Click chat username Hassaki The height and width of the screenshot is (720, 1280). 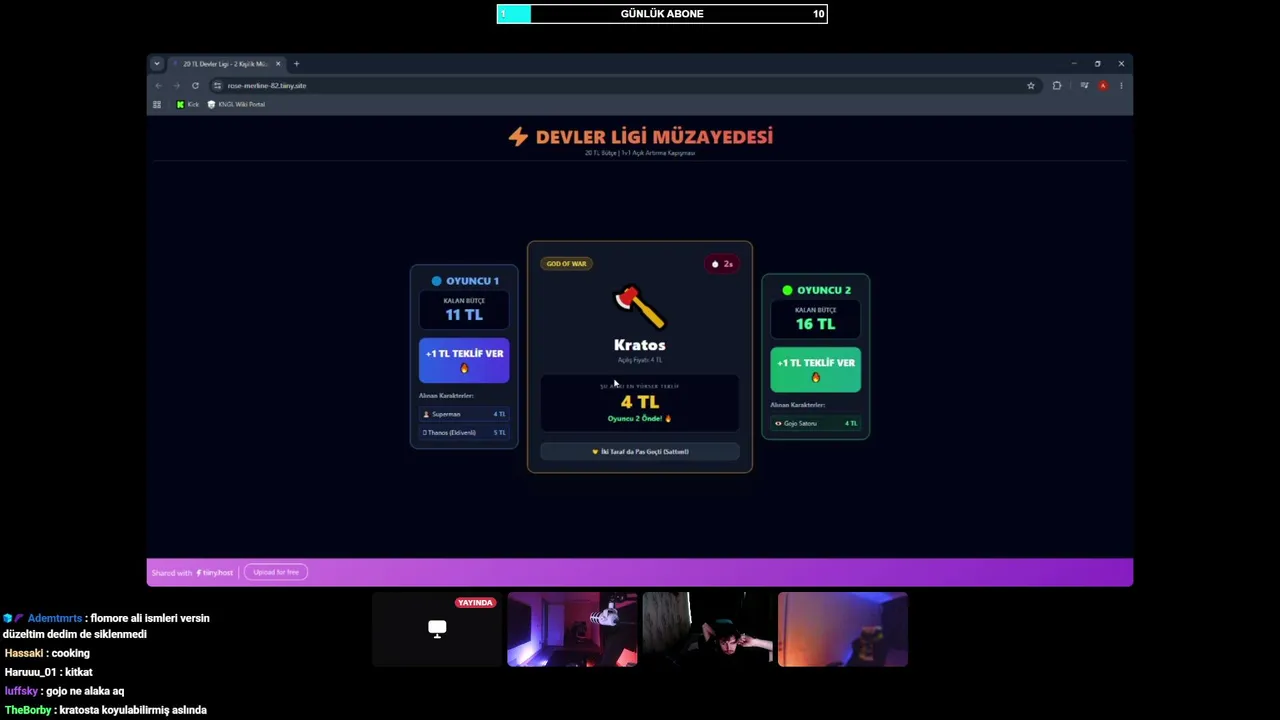point(24,653)
